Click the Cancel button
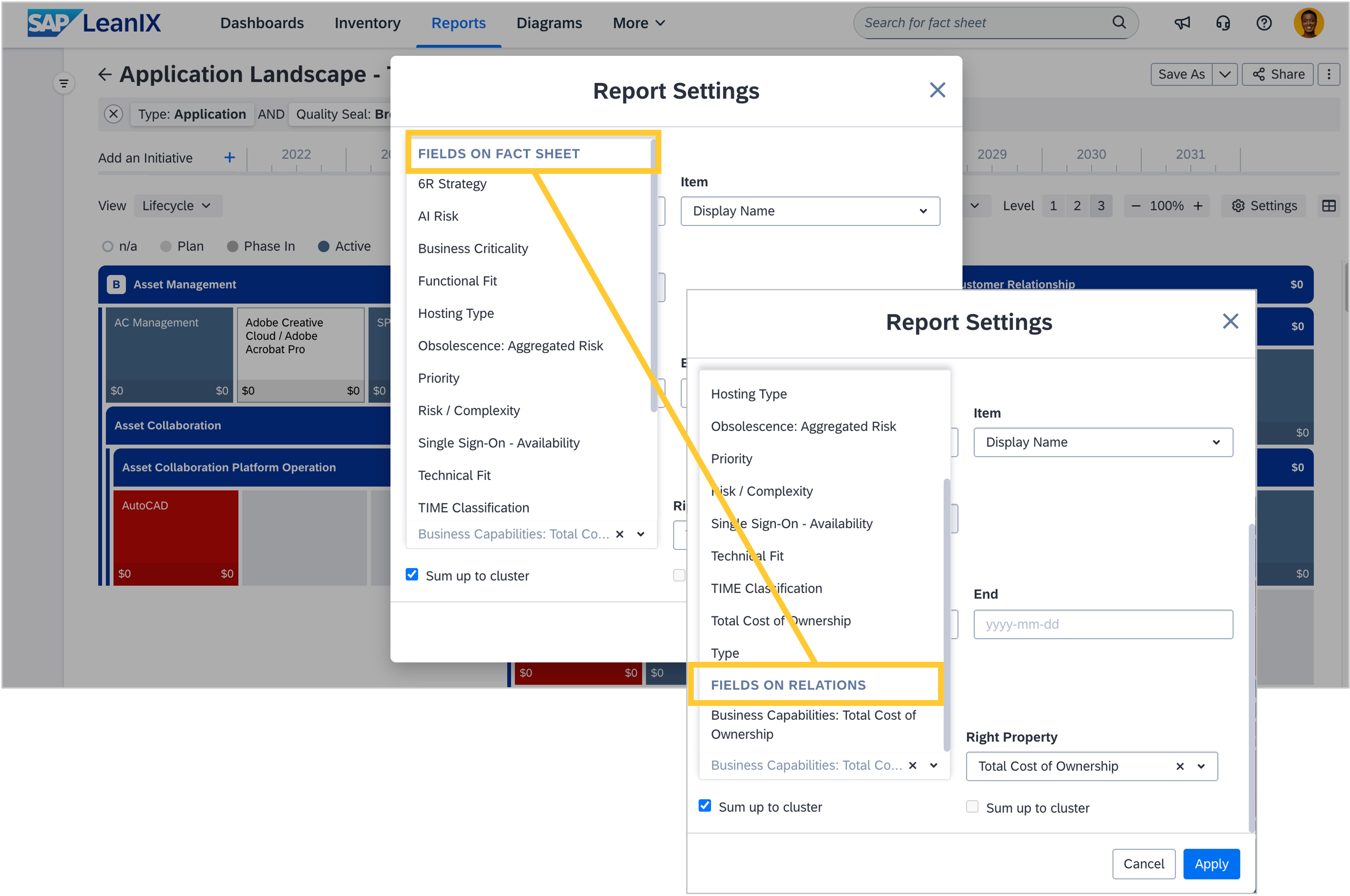This screenshot has width=1350, height=896. pyautogui.click(x=1143, y=864)
